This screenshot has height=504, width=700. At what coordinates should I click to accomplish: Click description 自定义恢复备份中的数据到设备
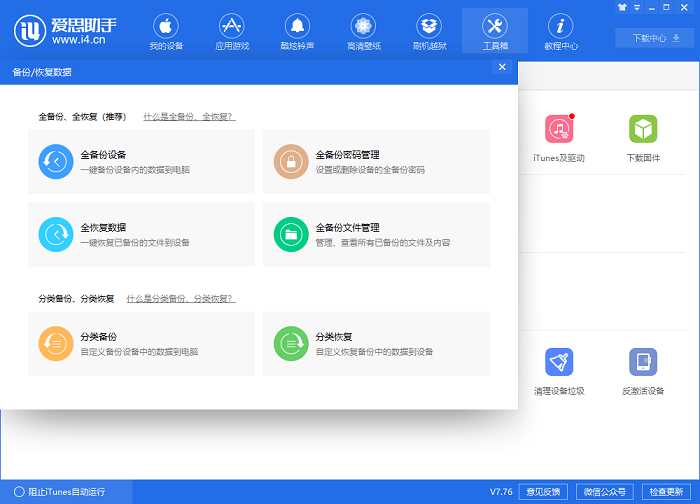click(375, 352)
